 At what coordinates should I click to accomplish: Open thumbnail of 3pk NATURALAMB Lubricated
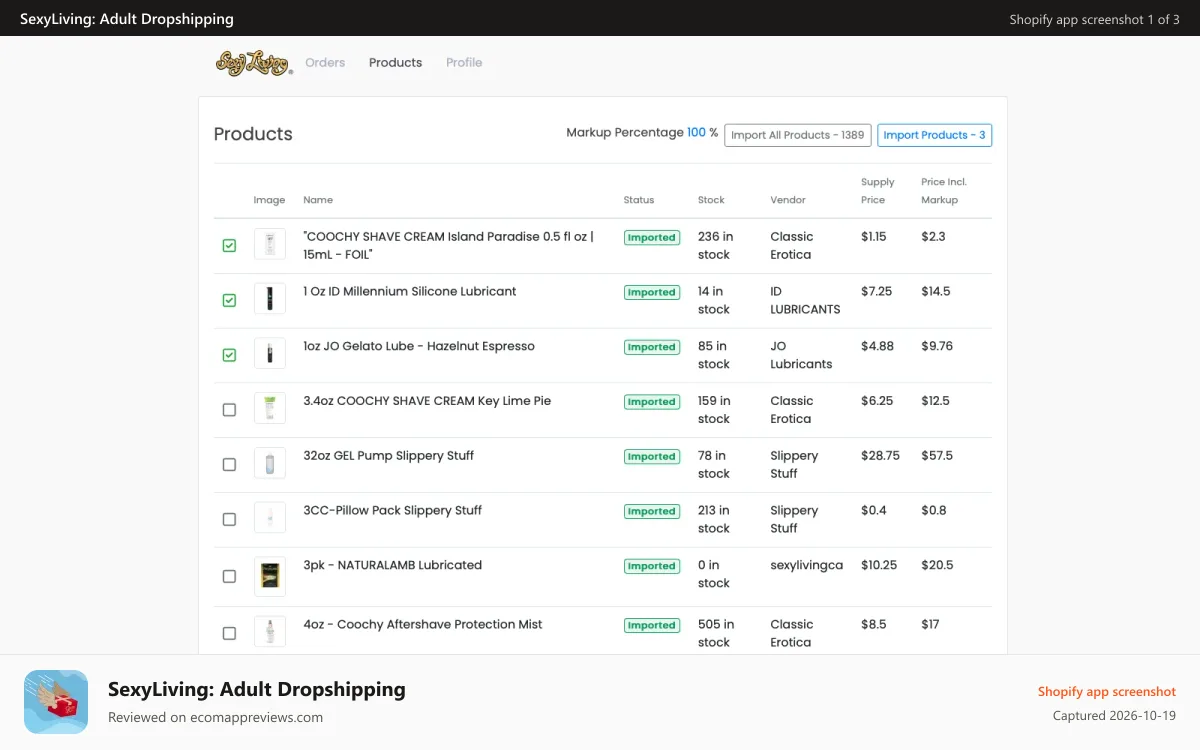tap(270, 576)
